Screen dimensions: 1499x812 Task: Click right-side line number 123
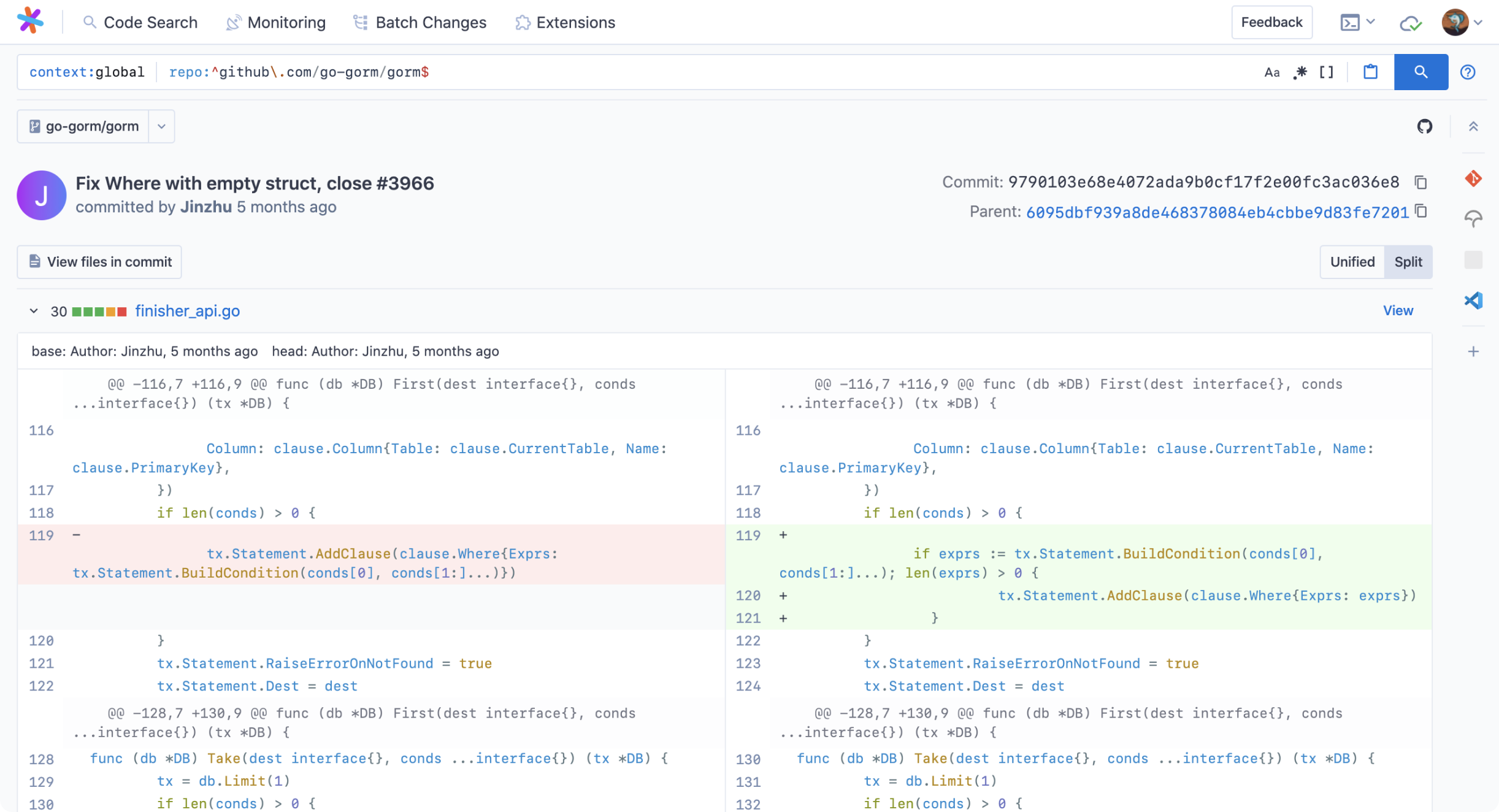click(748, 664)
